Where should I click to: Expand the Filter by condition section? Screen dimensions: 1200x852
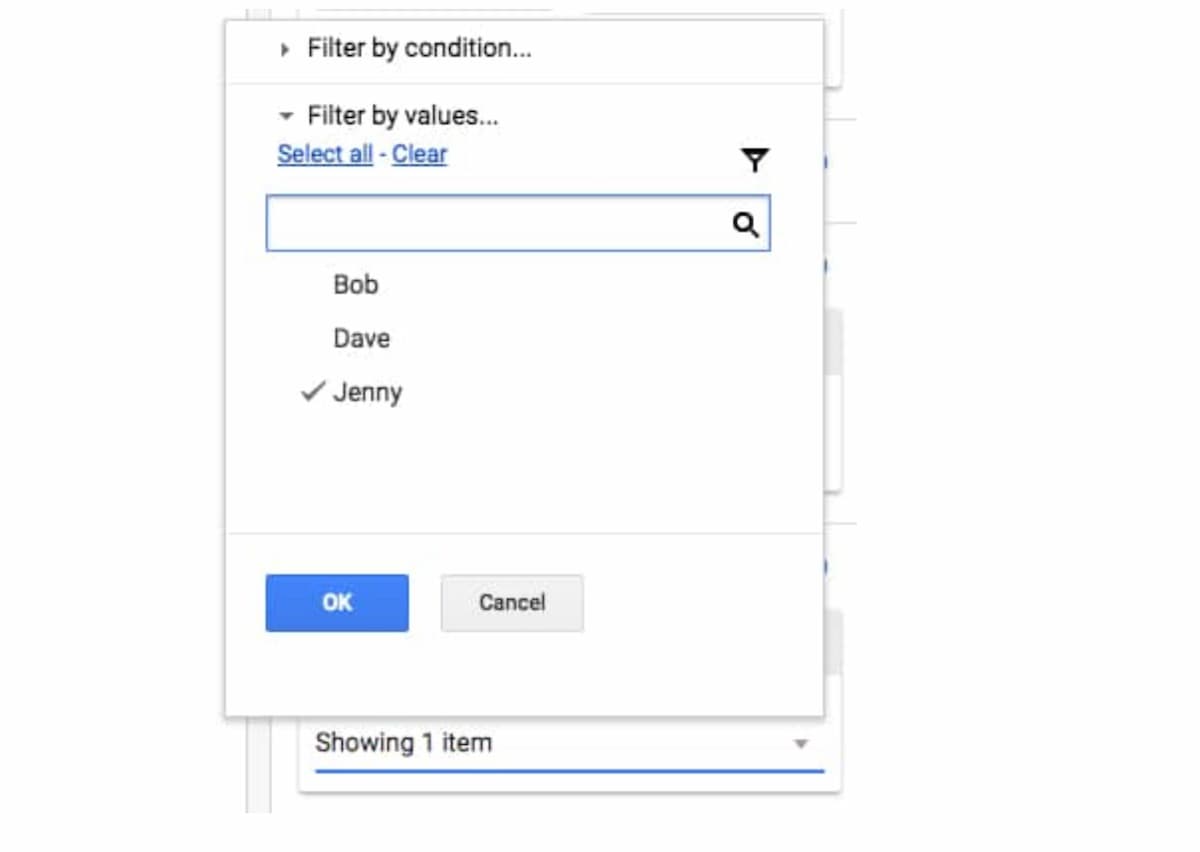[x=418, y=48]
